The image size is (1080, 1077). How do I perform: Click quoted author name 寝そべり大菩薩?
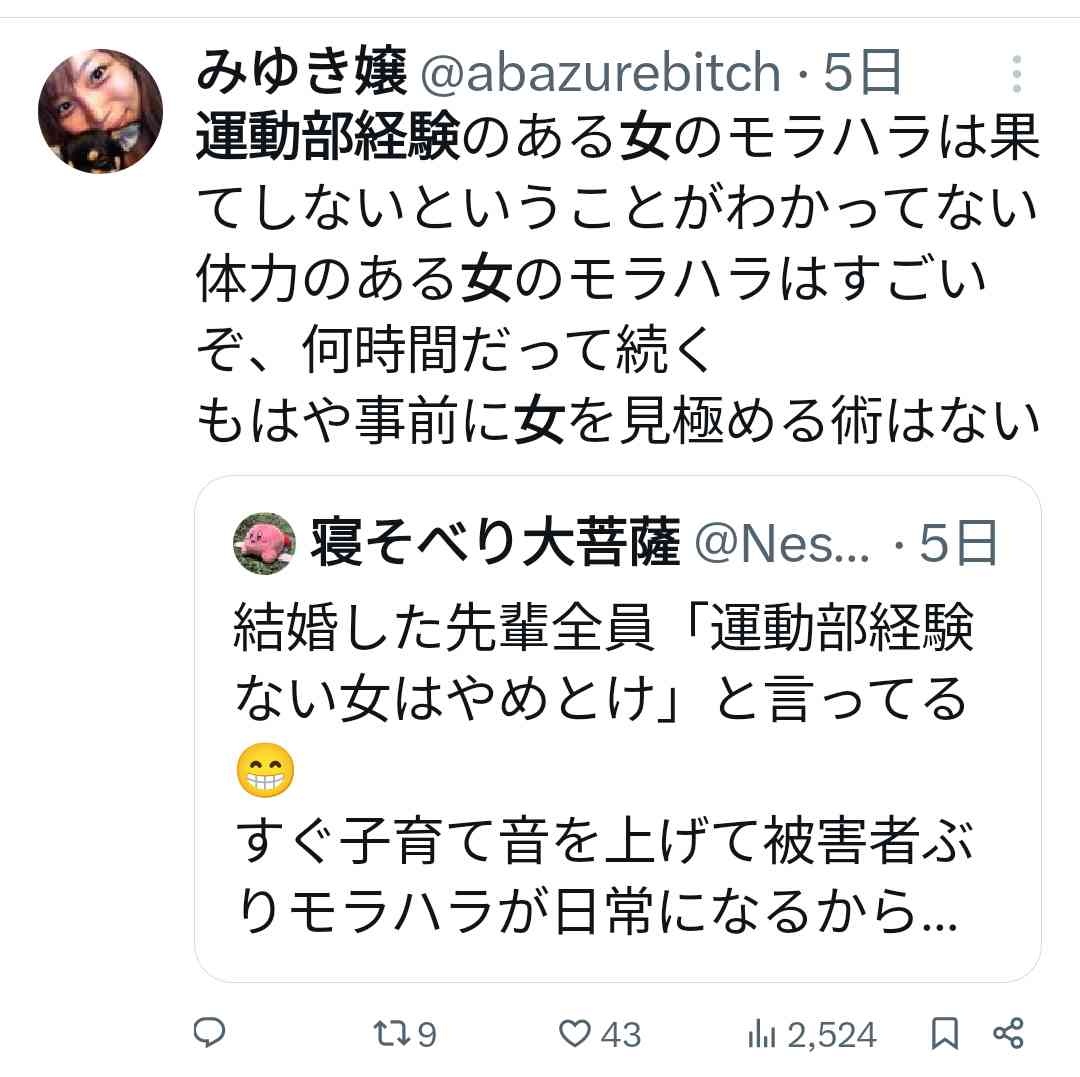click(496, 544)
